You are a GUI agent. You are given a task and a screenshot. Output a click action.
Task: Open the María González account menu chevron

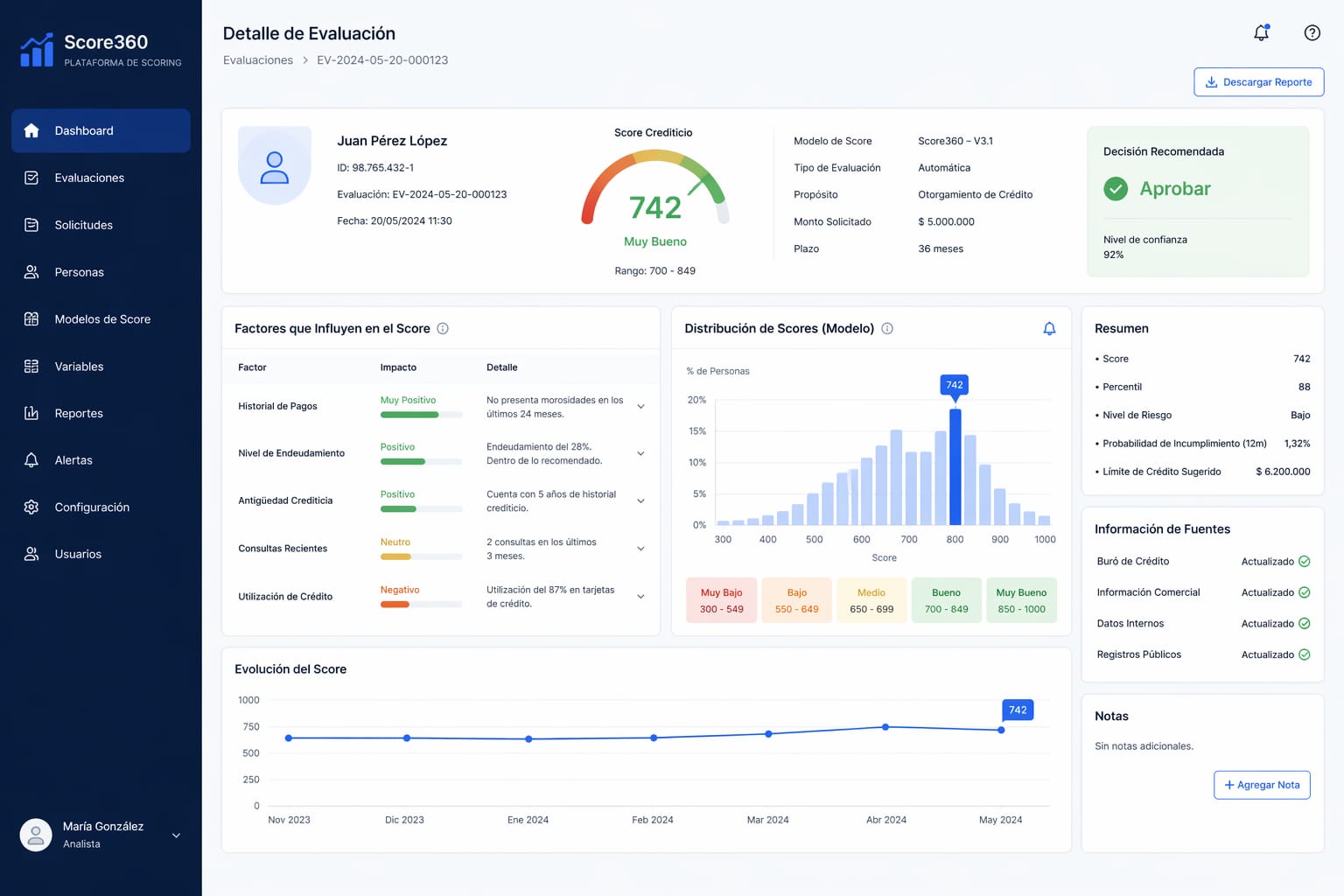pos(175,835)
